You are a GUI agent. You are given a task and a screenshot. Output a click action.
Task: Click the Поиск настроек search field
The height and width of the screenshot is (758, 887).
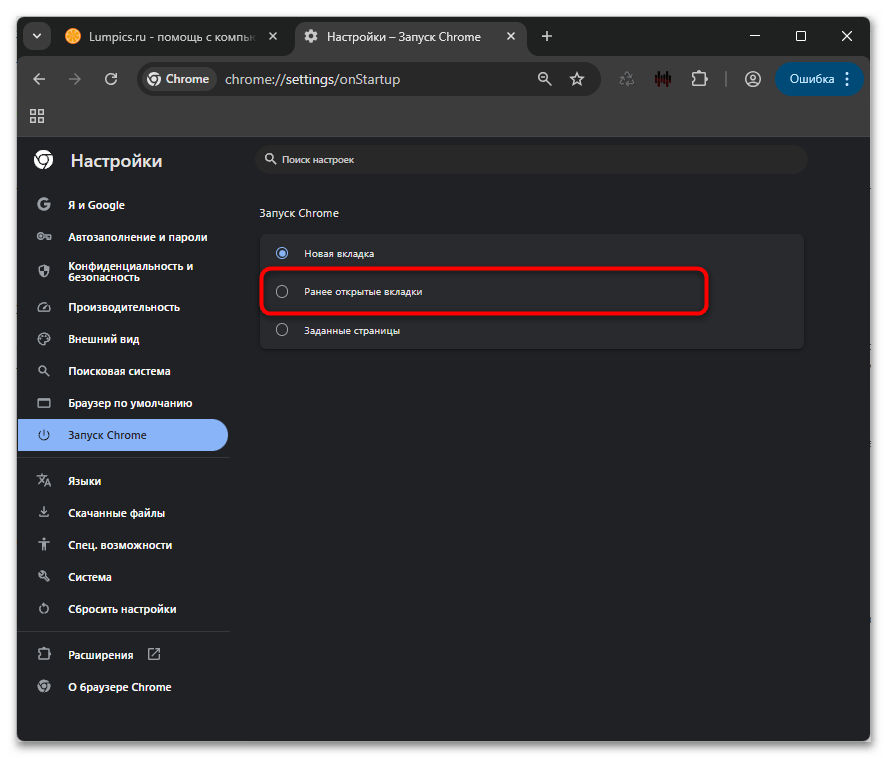531,160
